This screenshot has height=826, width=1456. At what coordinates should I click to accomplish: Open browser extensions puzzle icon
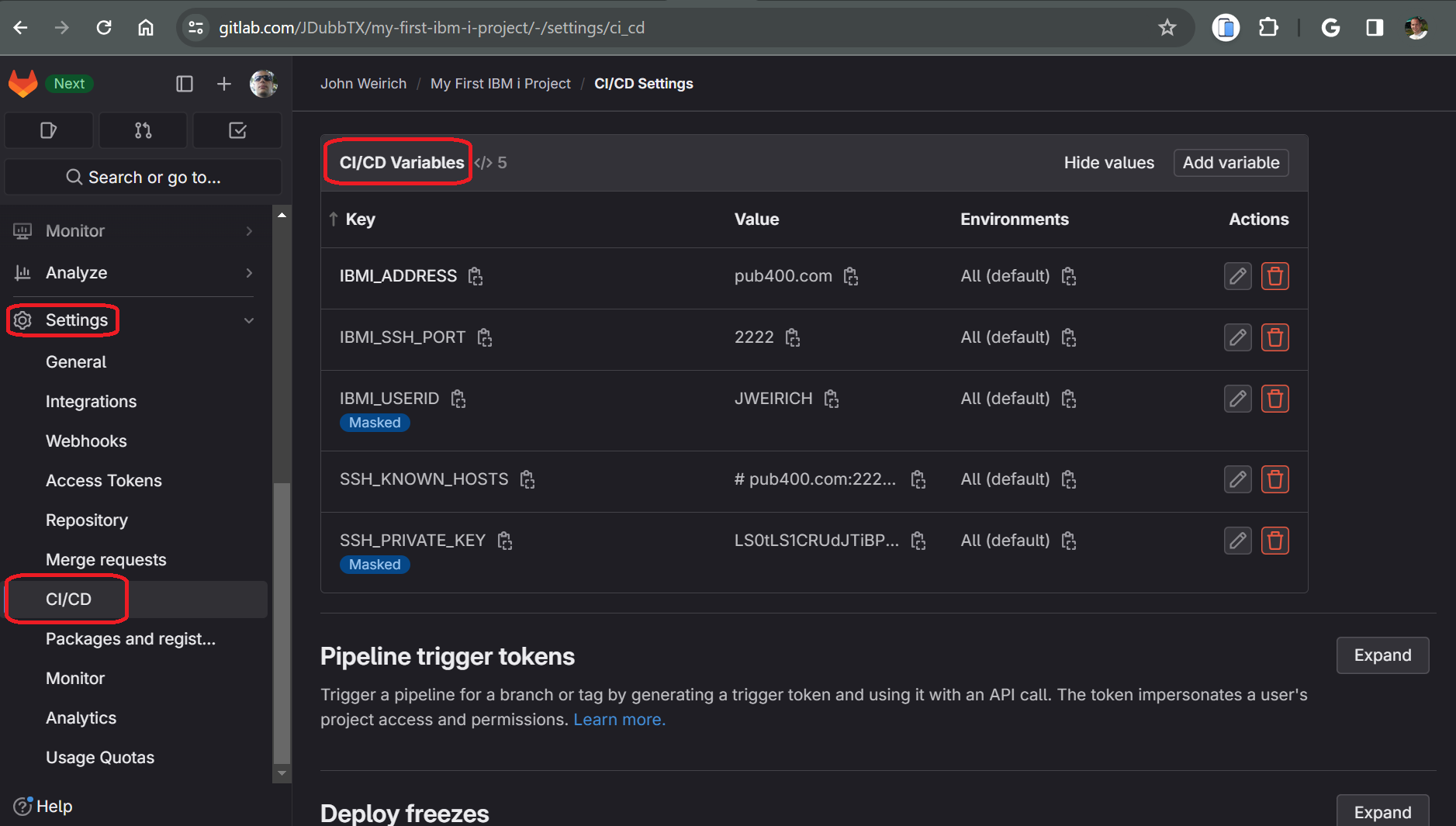coord(1268,28)
